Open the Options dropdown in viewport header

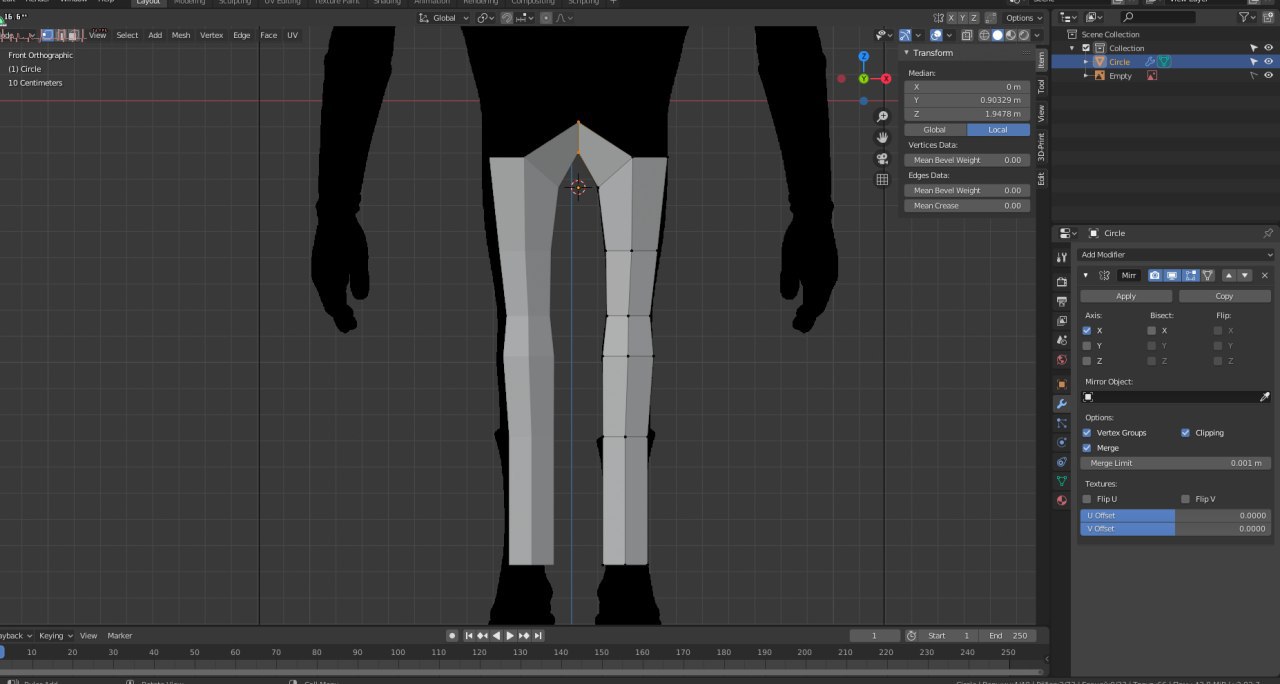point(1024,18)
